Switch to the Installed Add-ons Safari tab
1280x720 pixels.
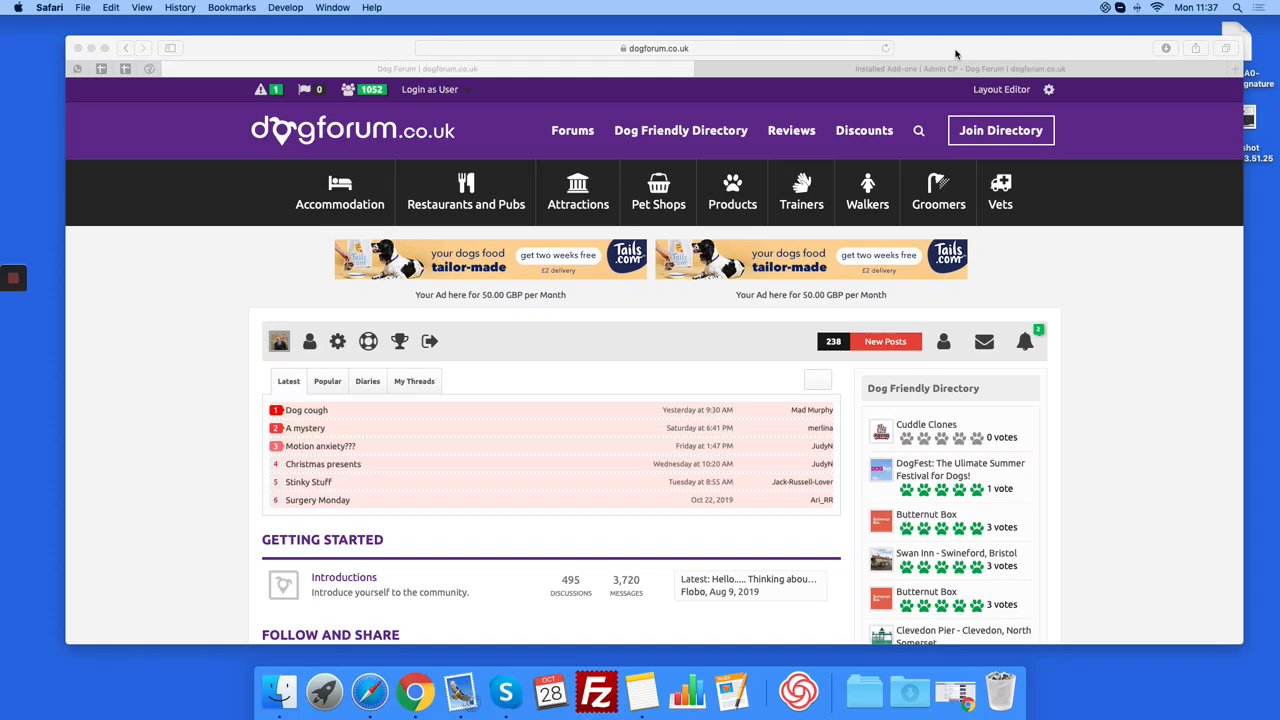pyautogui.click(x=960, y=69)
